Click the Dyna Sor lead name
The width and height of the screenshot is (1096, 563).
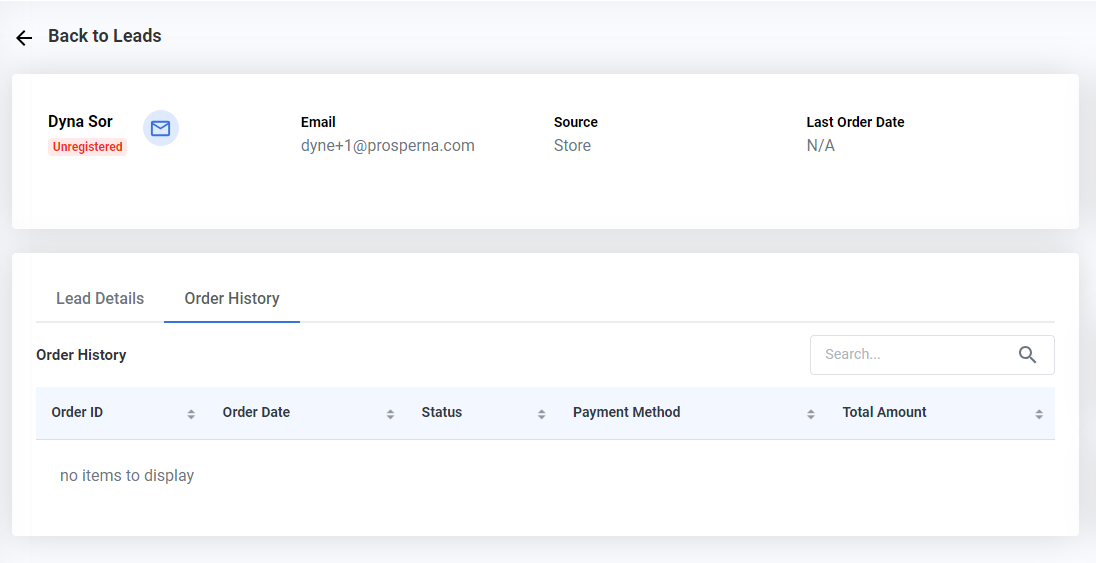click(80, 122)
